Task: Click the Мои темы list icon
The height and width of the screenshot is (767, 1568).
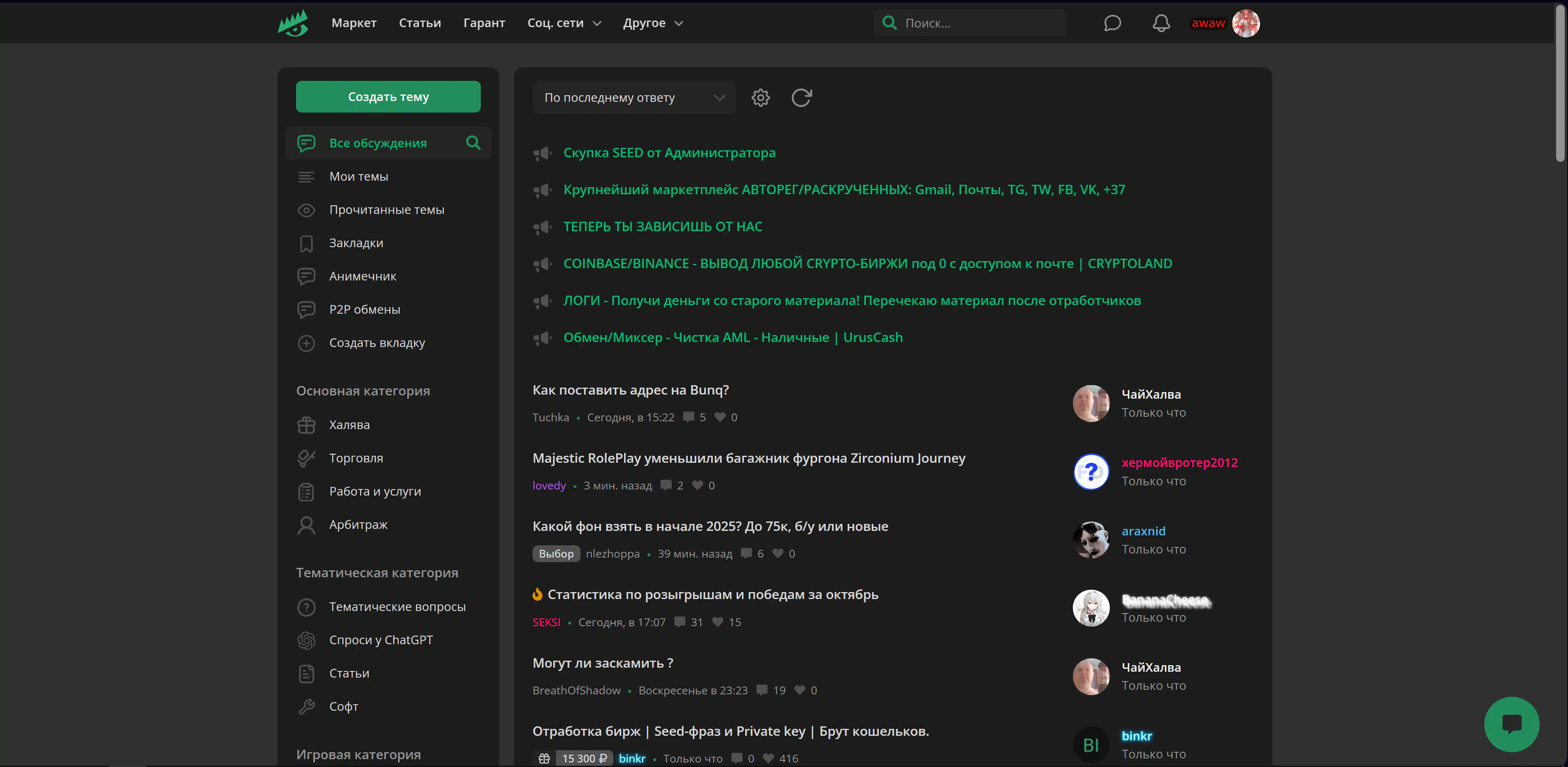Action: click(306, 177)
